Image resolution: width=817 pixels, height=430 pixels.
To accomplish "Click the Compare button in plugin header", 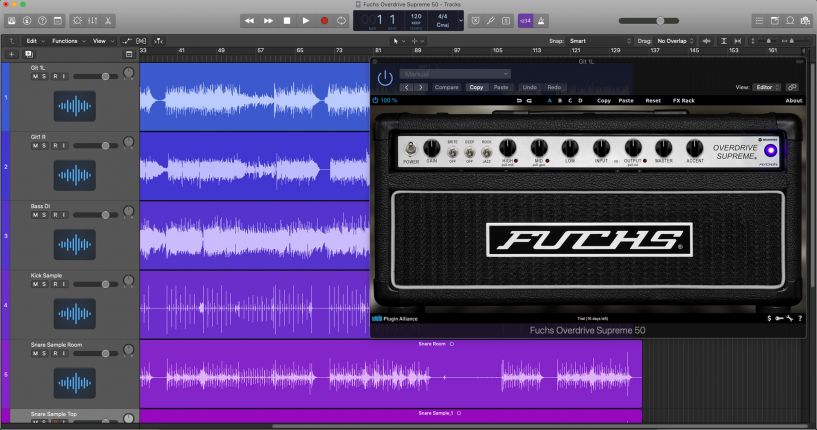I will pos(447,87).
